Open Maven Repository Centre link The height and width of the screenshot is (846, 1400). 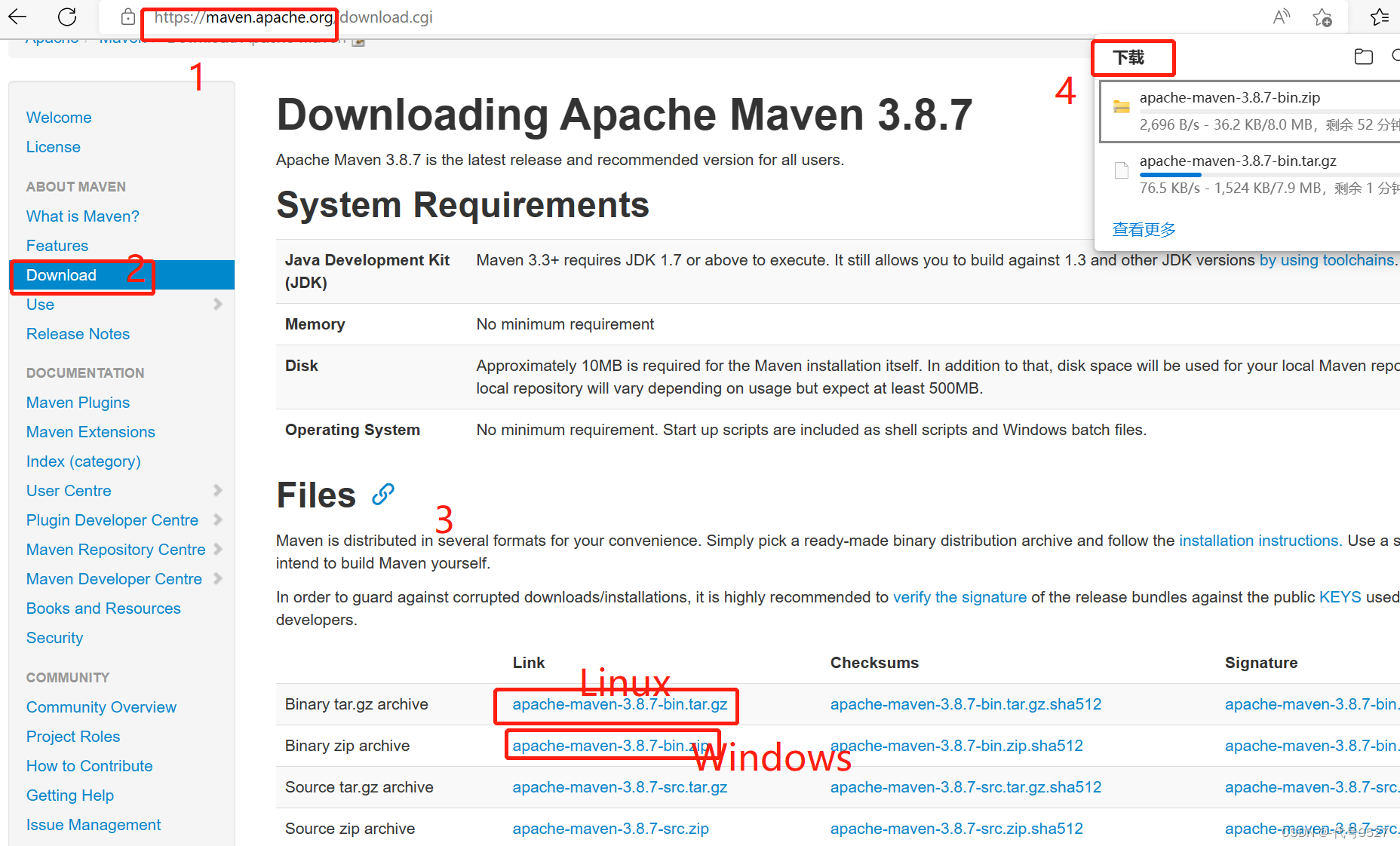(x=116, y=550)
